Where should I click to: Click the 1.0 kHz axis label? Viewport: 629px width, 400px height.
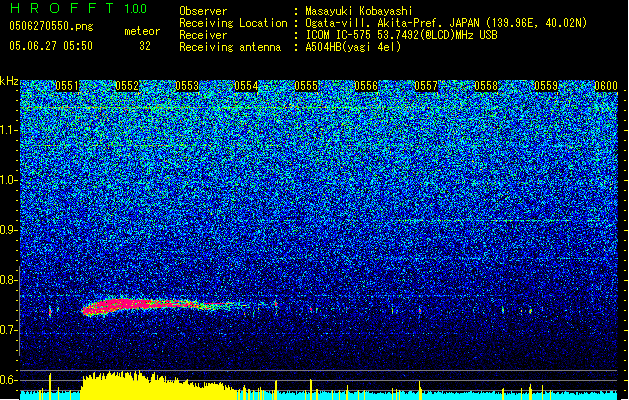(x=9, y=180)
